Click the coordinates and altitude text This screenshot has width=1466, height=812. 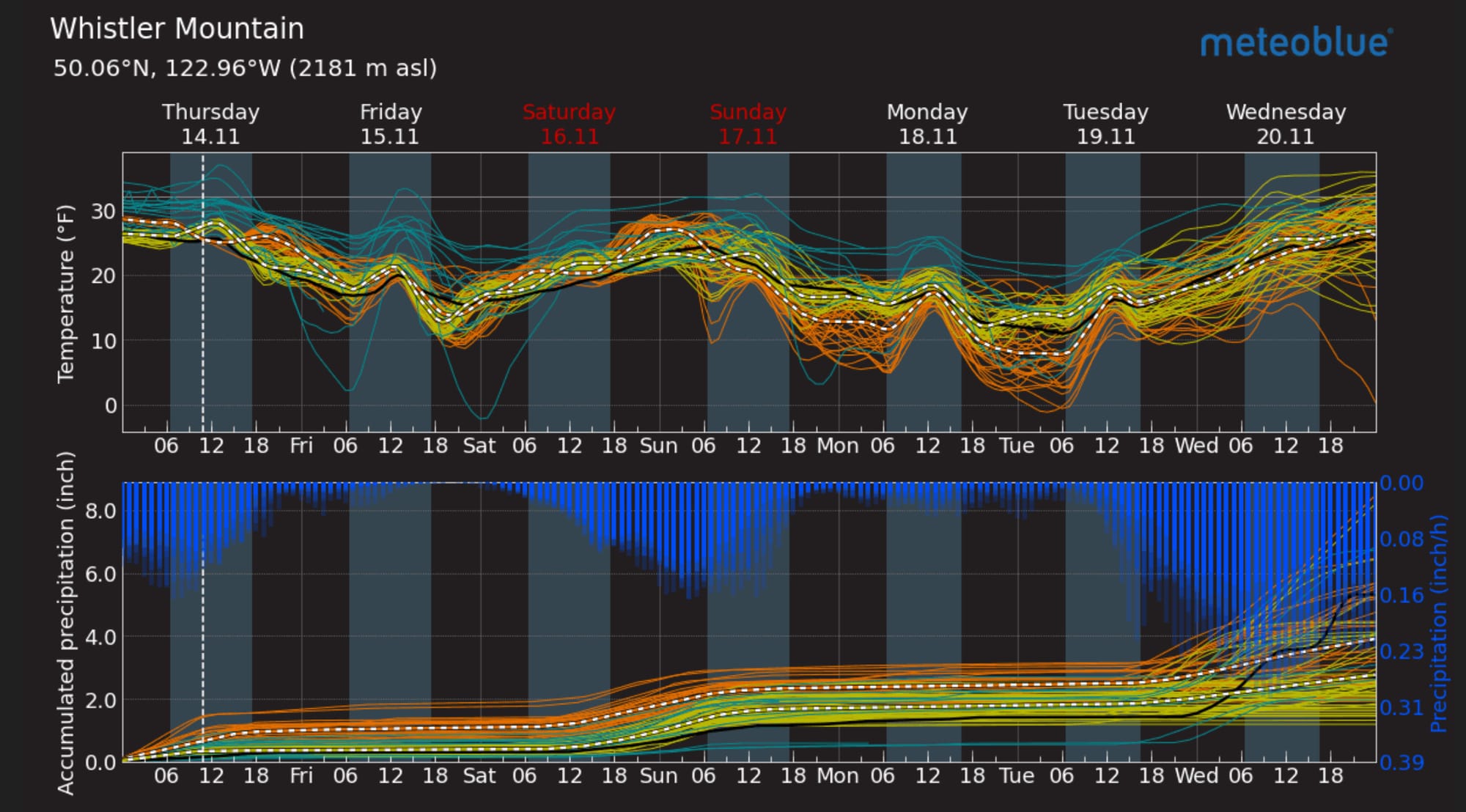pos(245,68)
